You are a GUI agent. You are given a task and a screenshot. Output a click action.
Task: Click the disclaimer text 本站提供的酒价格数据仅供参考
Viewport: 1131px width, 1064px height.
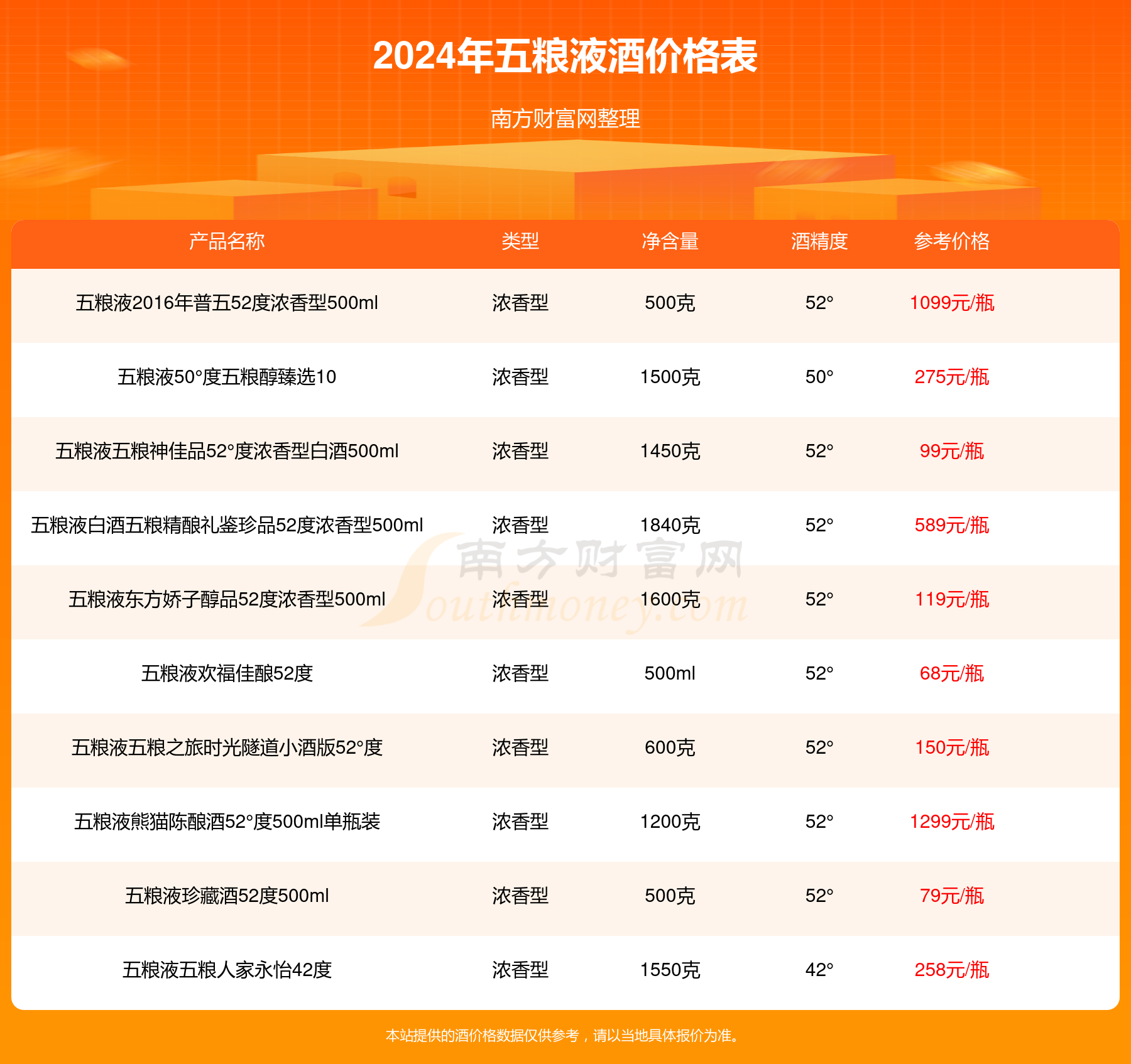[x=483, y=1035]
